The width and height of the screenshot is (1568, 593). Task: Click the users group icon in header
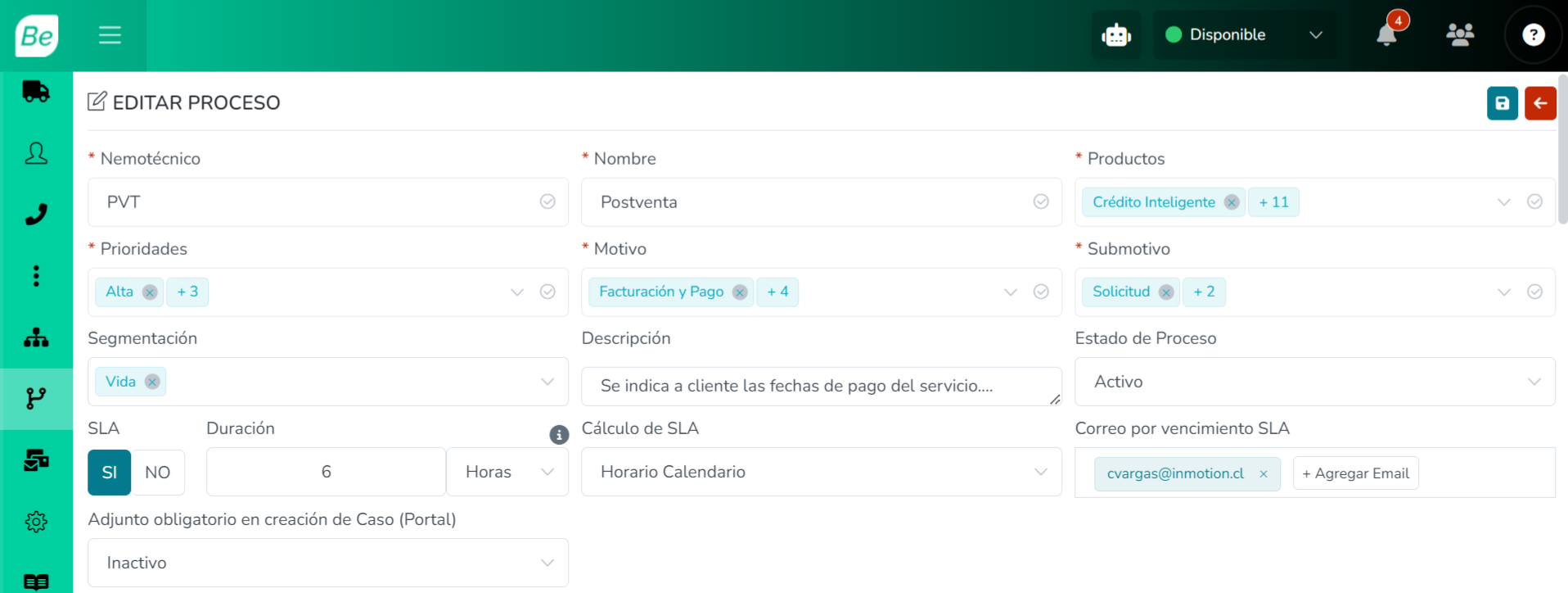[x=1460, y=34]
